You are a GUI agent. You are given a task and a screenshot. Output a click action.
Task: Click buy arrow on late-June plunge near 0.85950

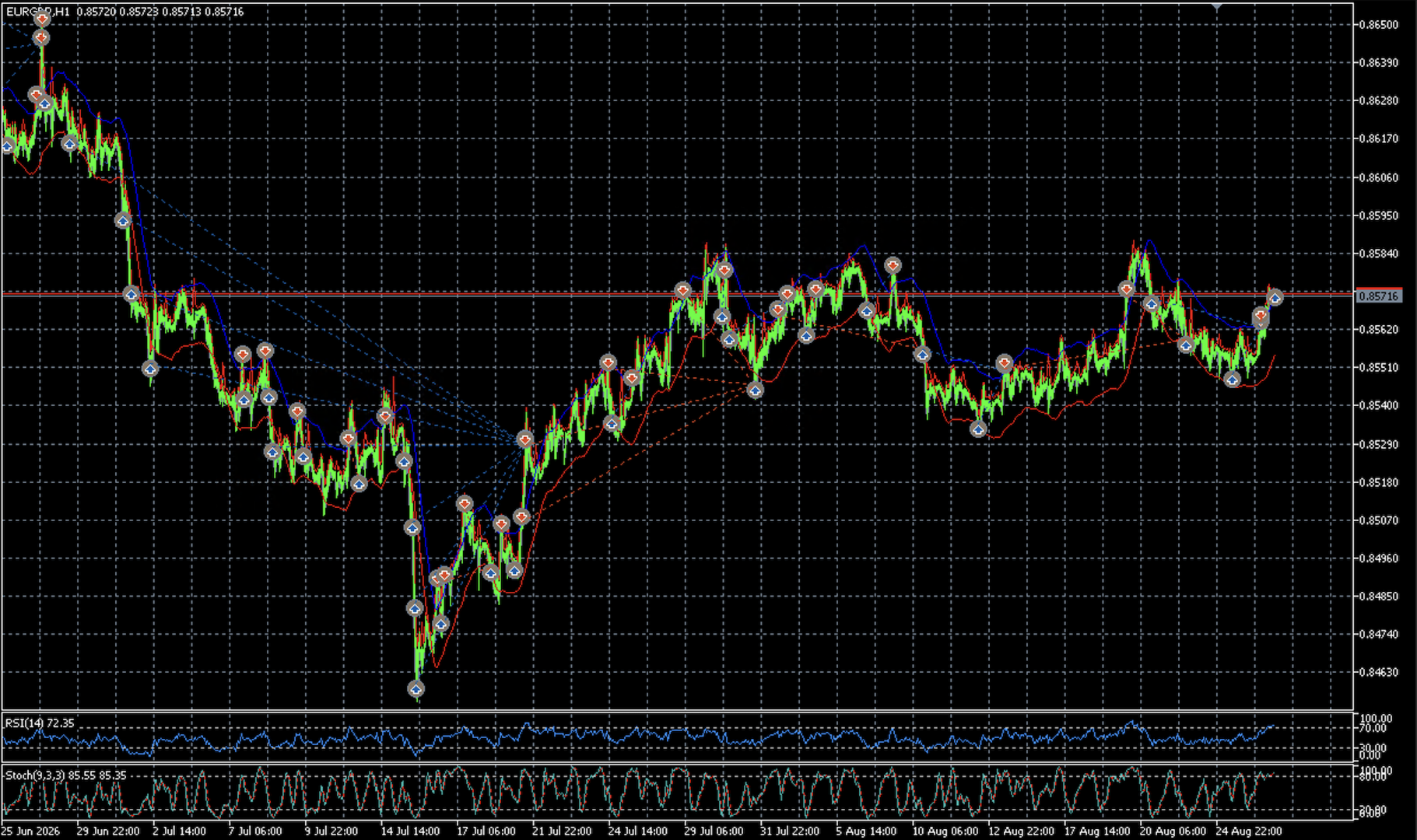(x=122, y=220)
